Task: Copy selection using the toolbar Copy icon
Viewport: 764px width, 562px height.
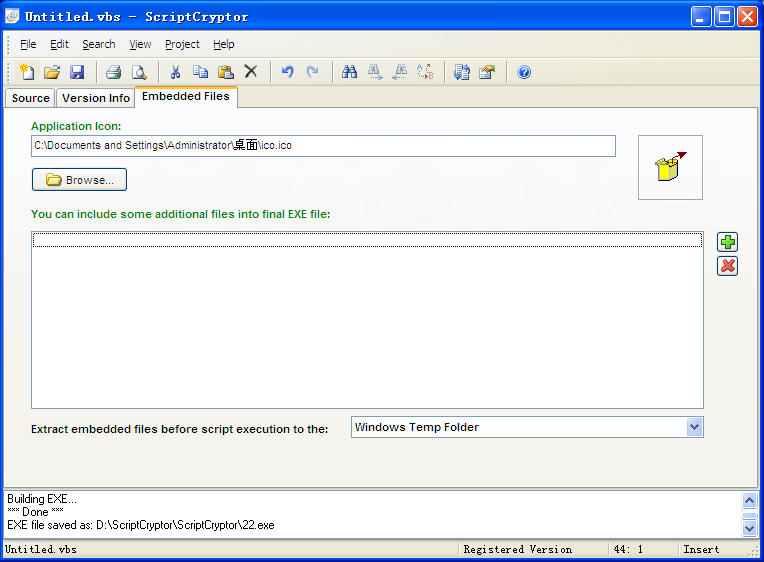Action: pyautogui.click(x=200, y=72)
